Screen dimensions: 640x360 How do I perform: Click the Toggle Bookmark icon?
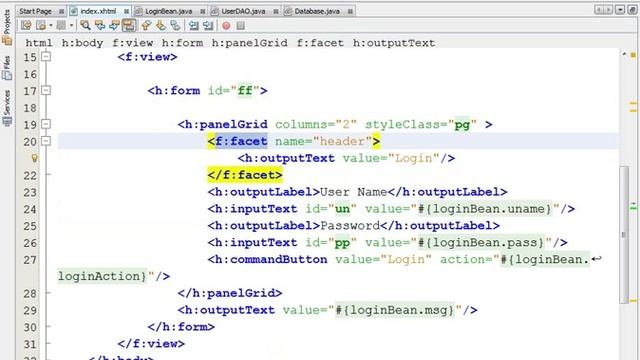point(175,26)
